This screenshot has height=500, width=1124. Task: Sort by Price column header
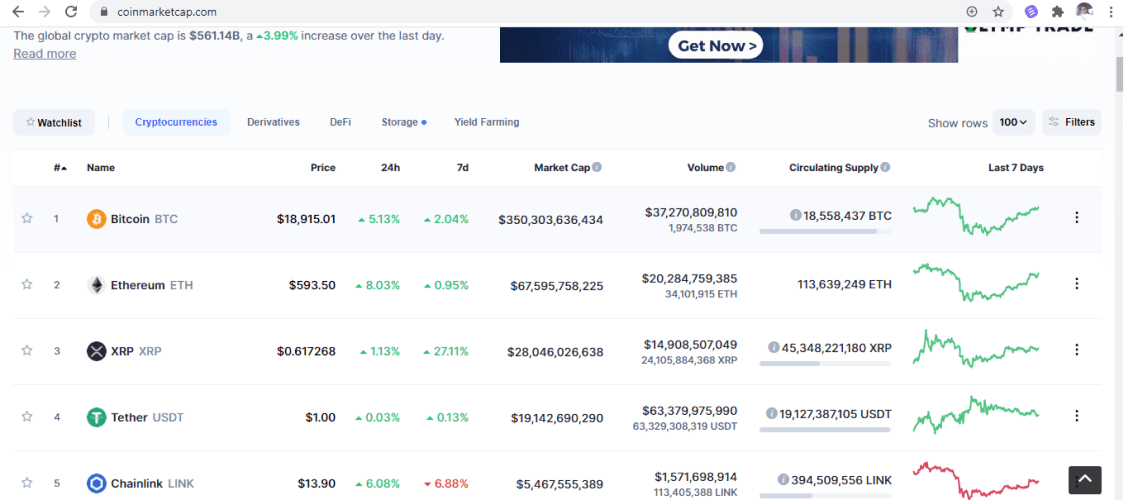pyautogui.click(x=323, y=168)
